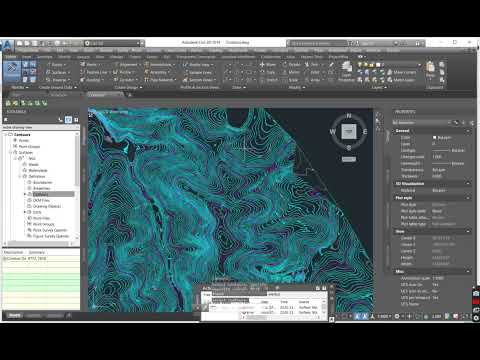480x360 pixels.
Task: Select the Array tool
Action: tap(313, 80)
